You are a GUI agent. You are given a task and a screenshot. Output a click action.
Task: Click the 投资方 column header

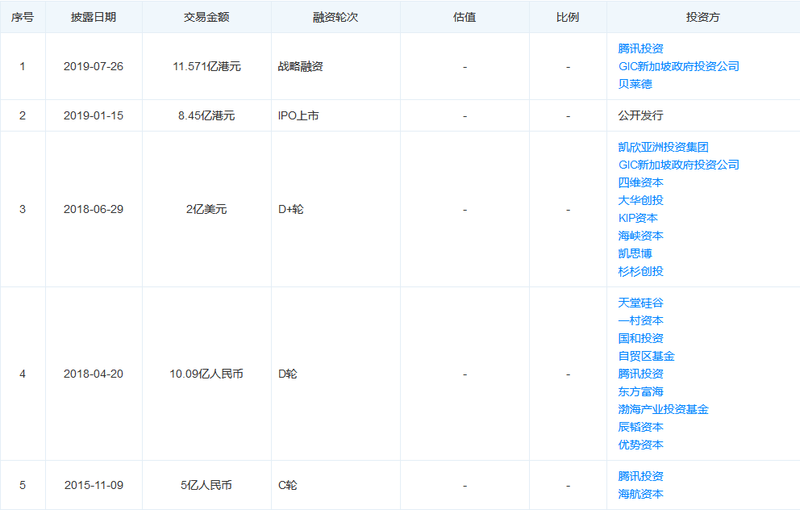(703, 17)
